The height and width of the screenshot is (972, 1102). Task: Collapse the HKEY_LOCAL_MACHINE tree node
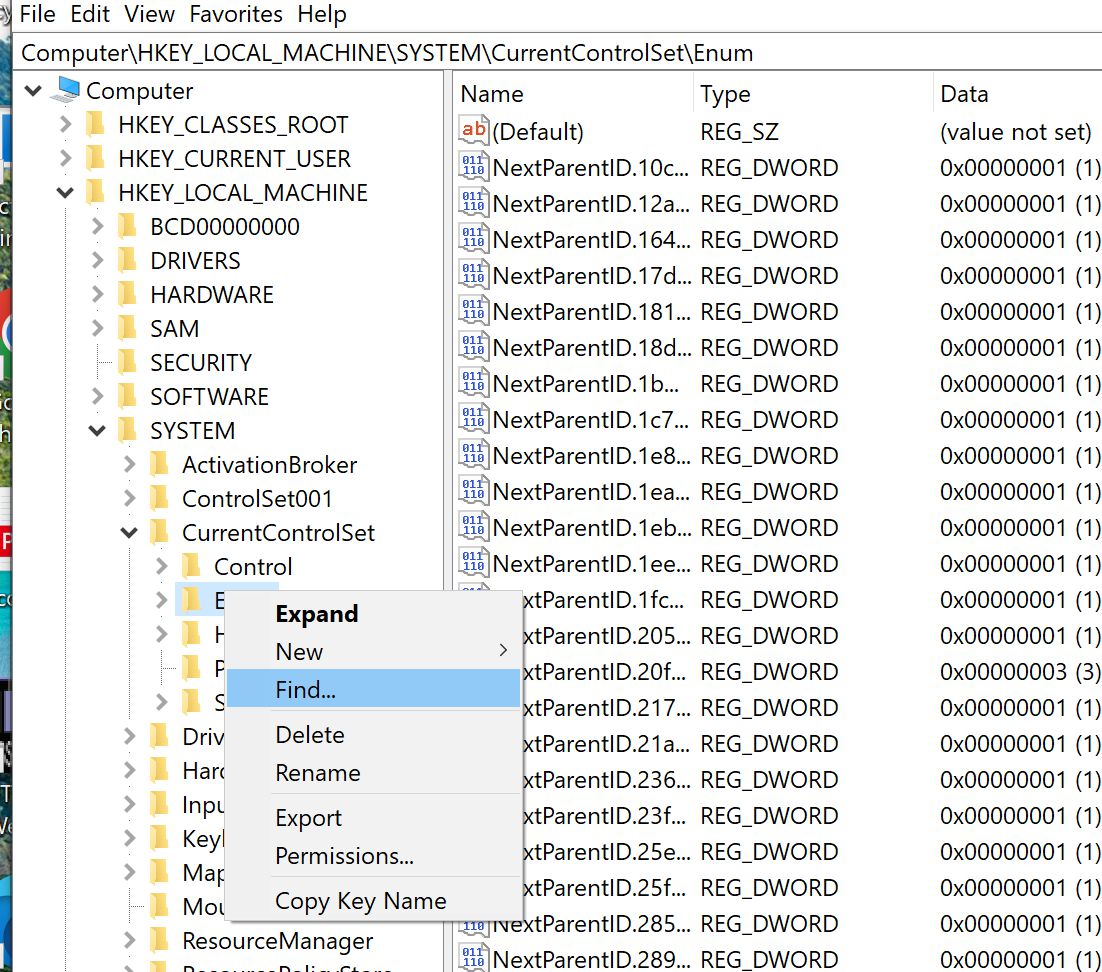(66, 193)
